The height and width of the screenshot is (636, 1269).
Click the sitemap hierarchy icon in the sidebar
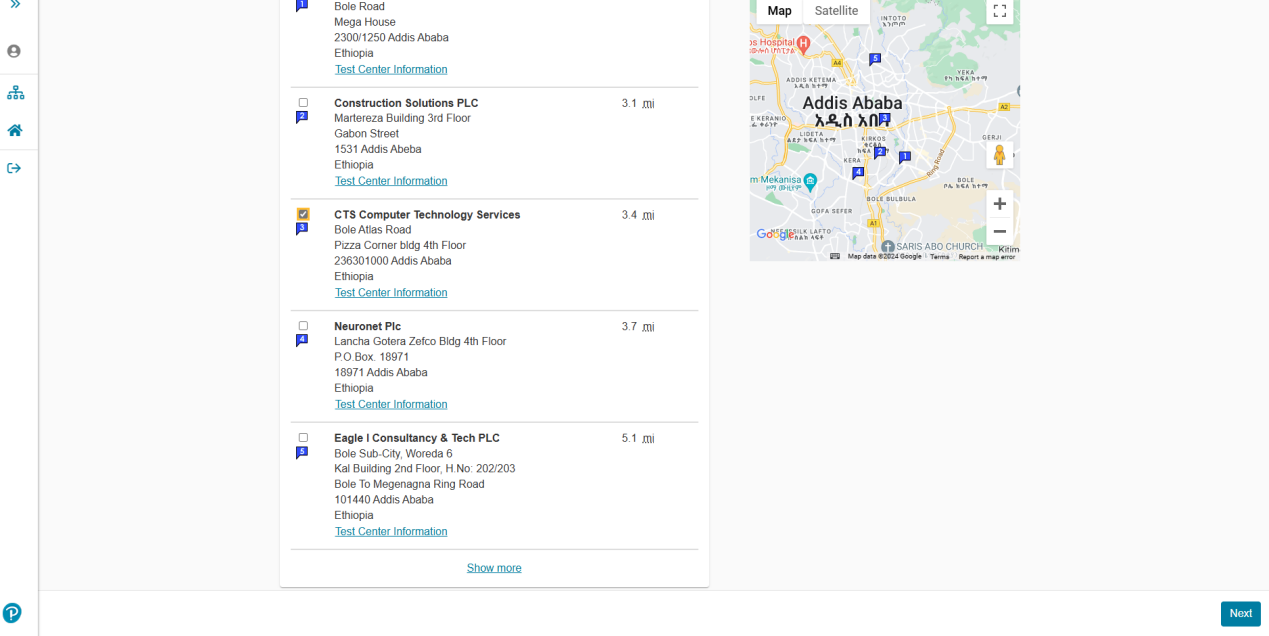pos(14,91)
